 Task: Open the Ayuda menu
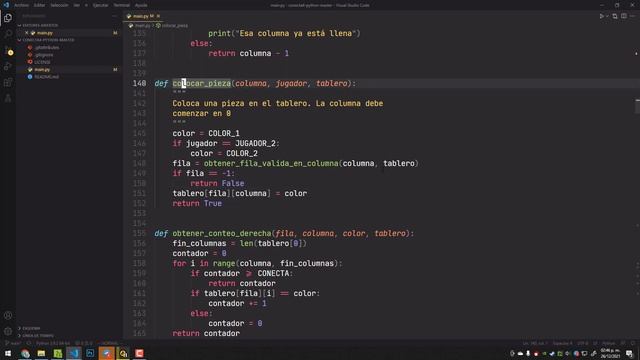141,5
